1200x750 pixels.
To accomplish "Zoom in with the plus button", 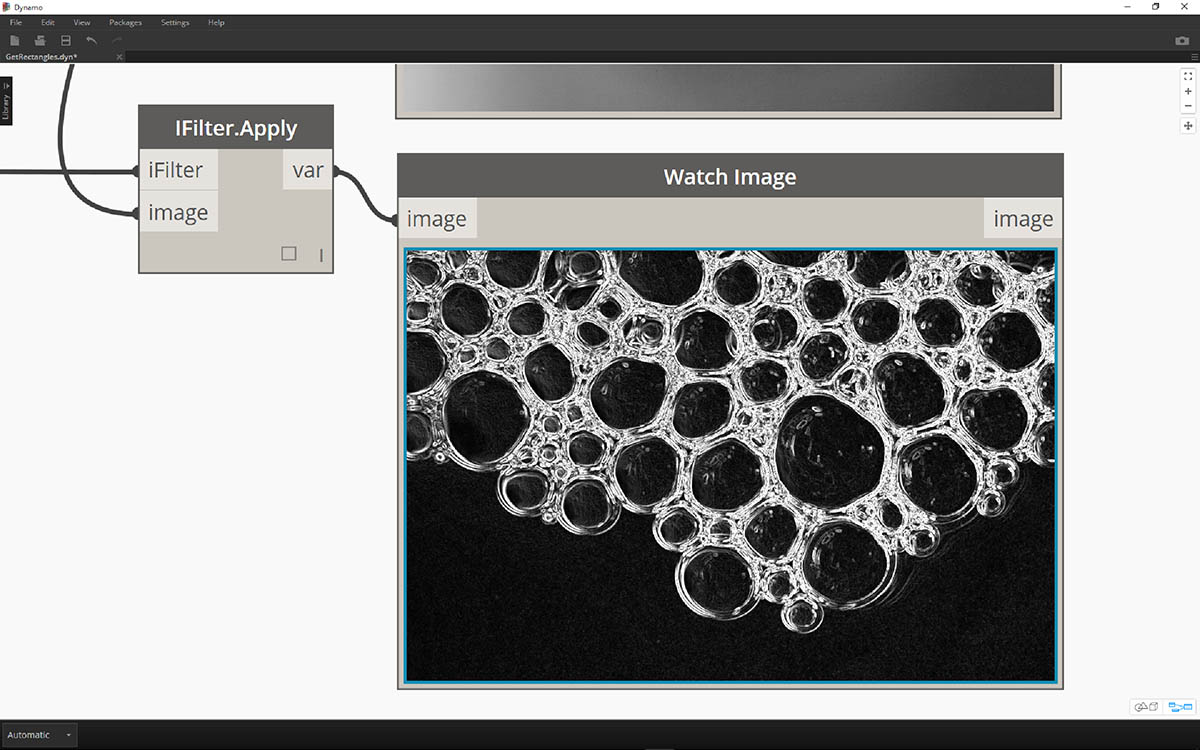I will coord(1188,91).
